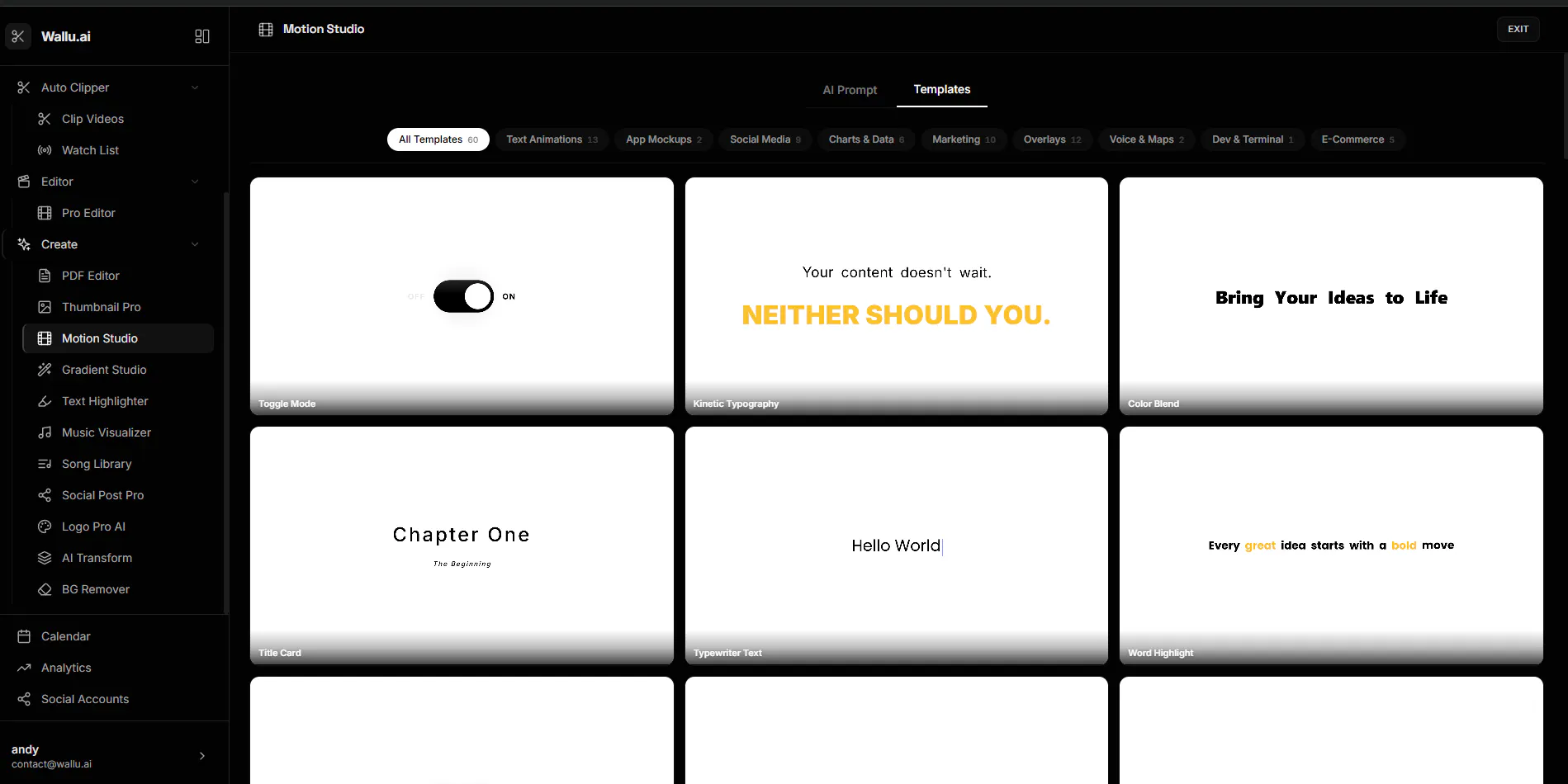Open the Title Card template

point(462,545)
